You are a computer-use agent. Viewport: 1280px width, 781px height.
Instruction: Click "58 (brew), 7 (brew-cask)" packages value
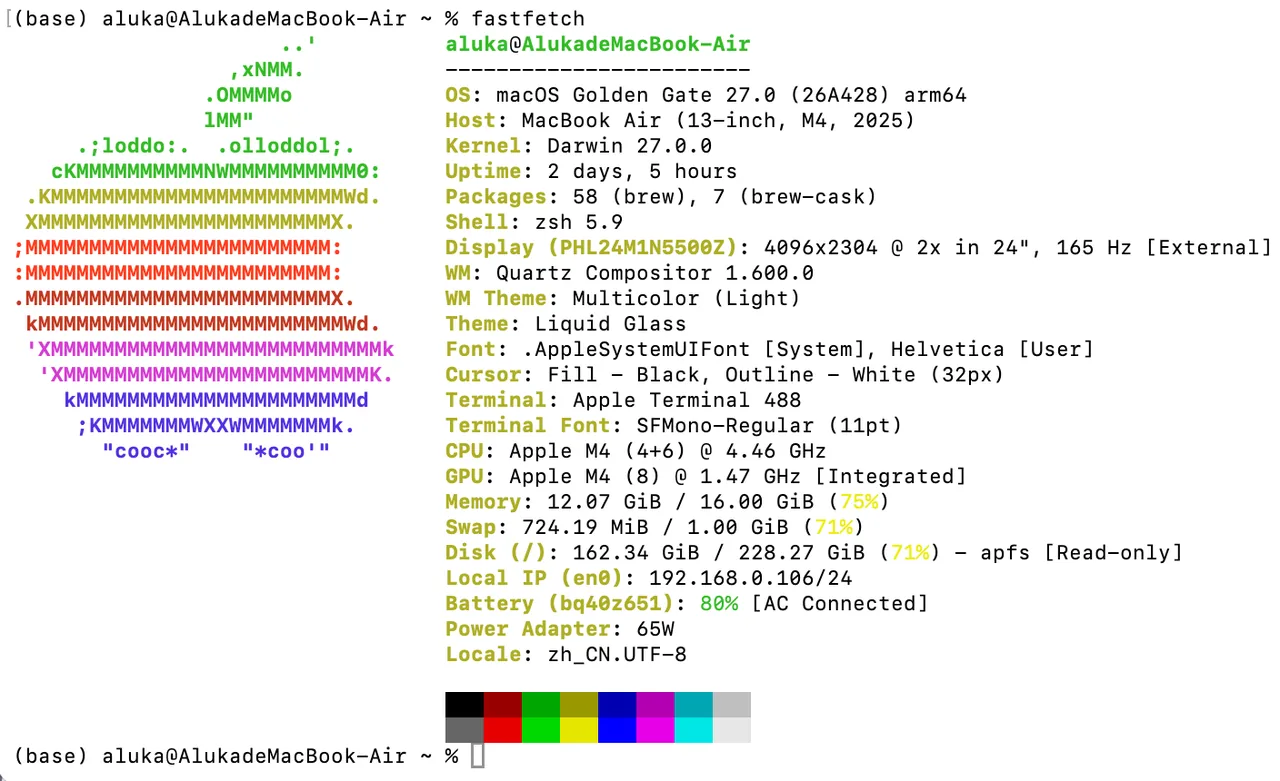725,197
